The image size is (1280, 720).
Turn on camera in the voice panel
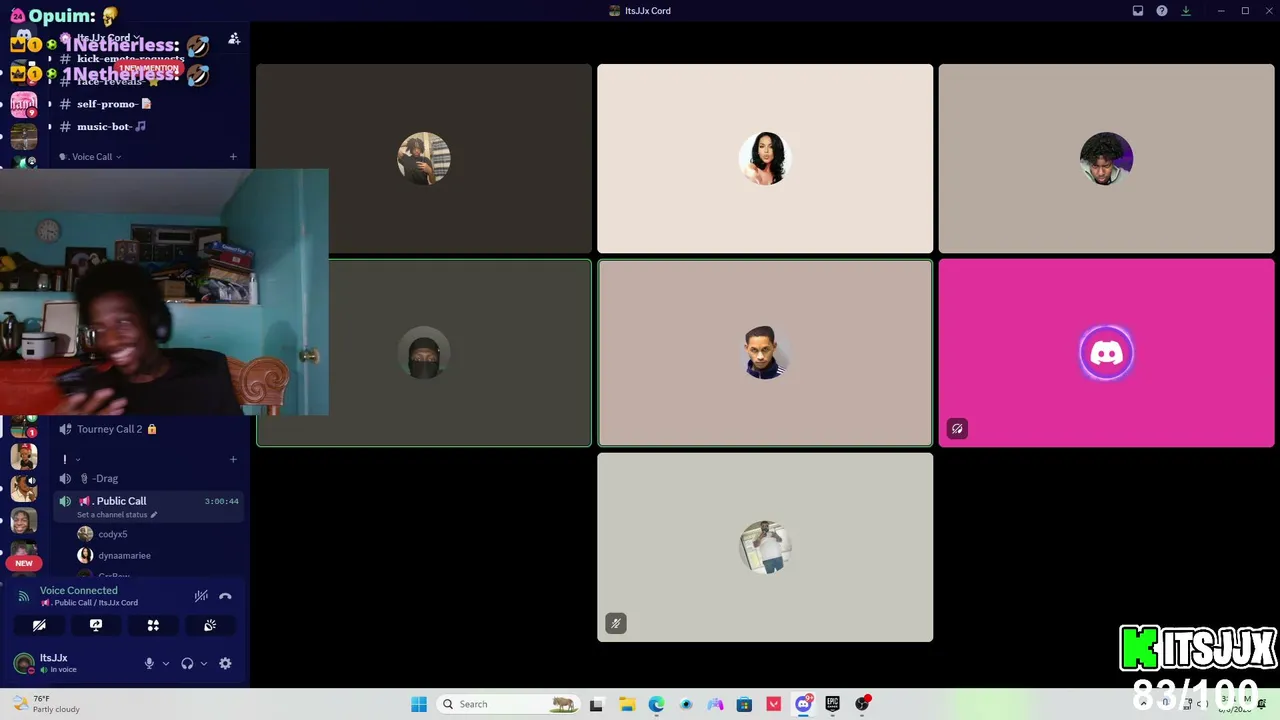pos(39,625)
